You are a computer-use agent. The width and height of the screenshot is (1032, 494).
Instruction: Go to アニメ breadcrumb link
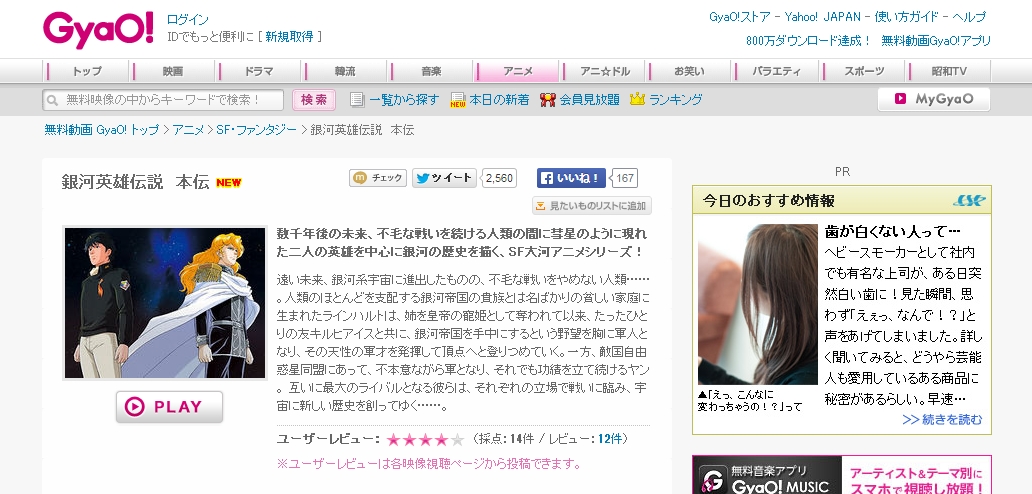(x=188, y=130)
